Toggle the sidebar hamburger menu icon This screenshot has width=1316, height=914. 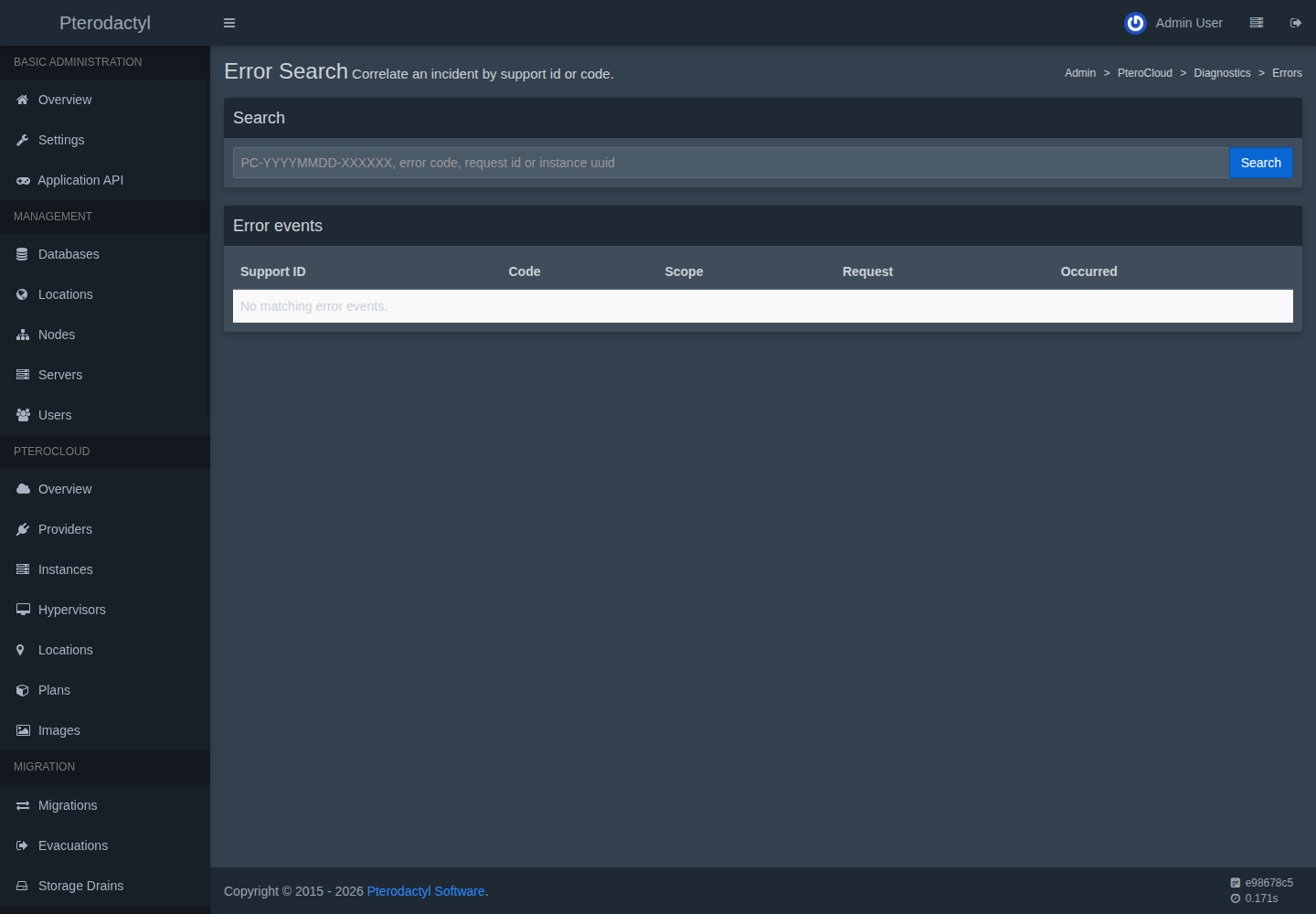pyautogui.click(x=229, y=23)
